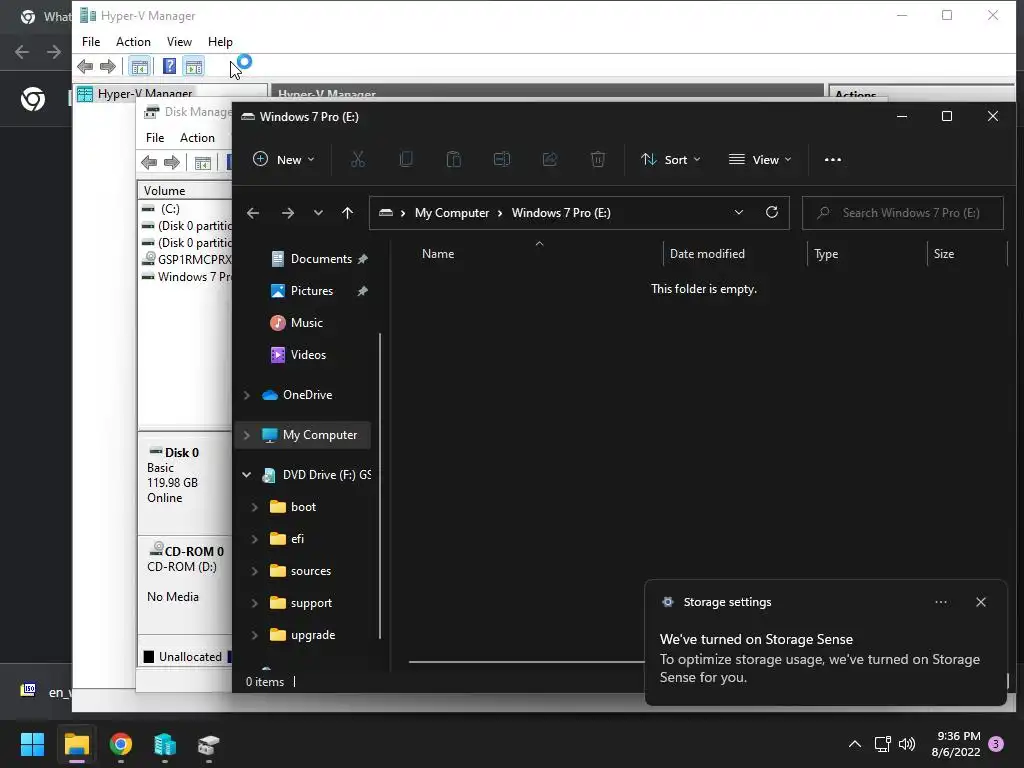Go back in File Explorer navigation

coord(253,213)
